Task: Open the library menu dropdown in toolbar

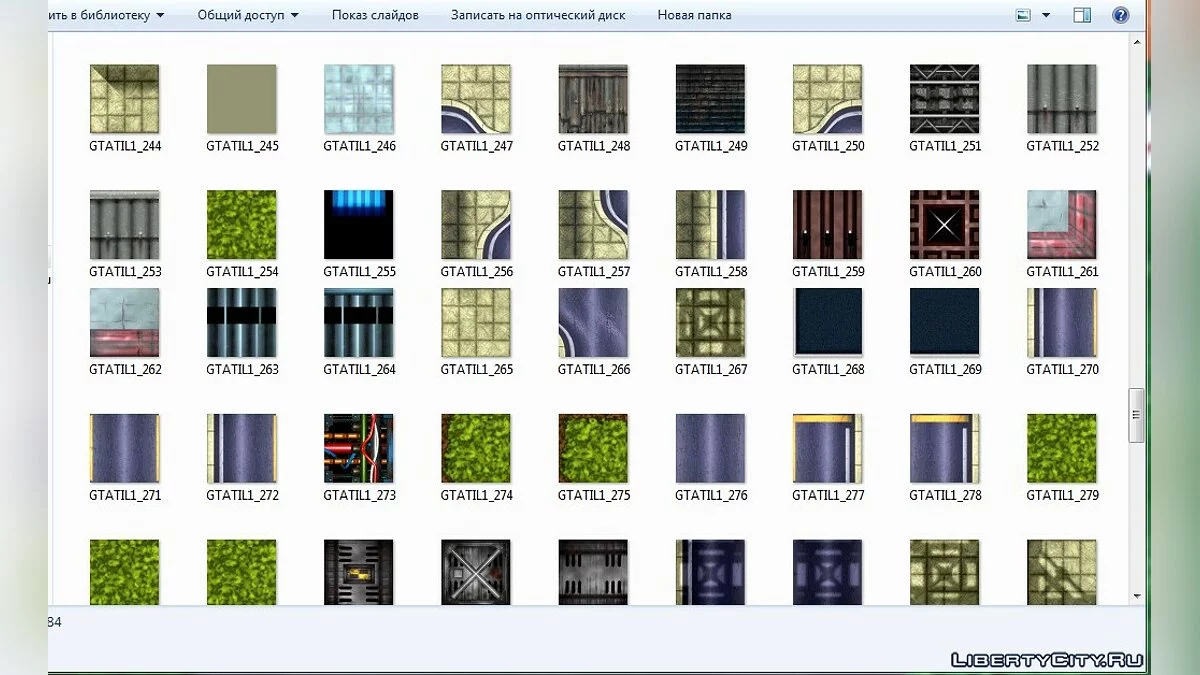Action: pyautogui.click(x=106, y=15)
